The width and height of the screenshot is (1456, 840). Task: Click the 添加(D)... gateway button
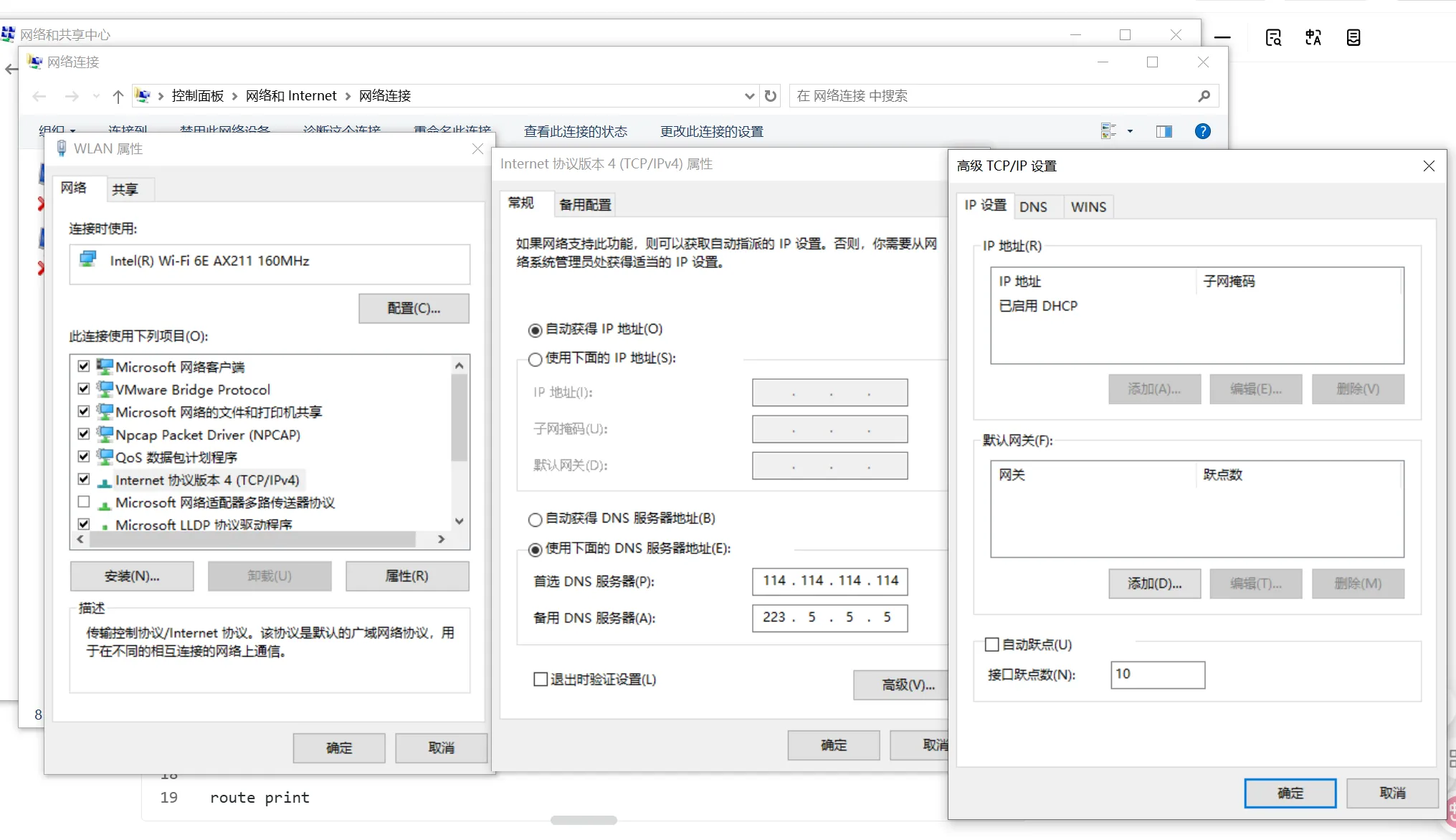coord(1154,583)
